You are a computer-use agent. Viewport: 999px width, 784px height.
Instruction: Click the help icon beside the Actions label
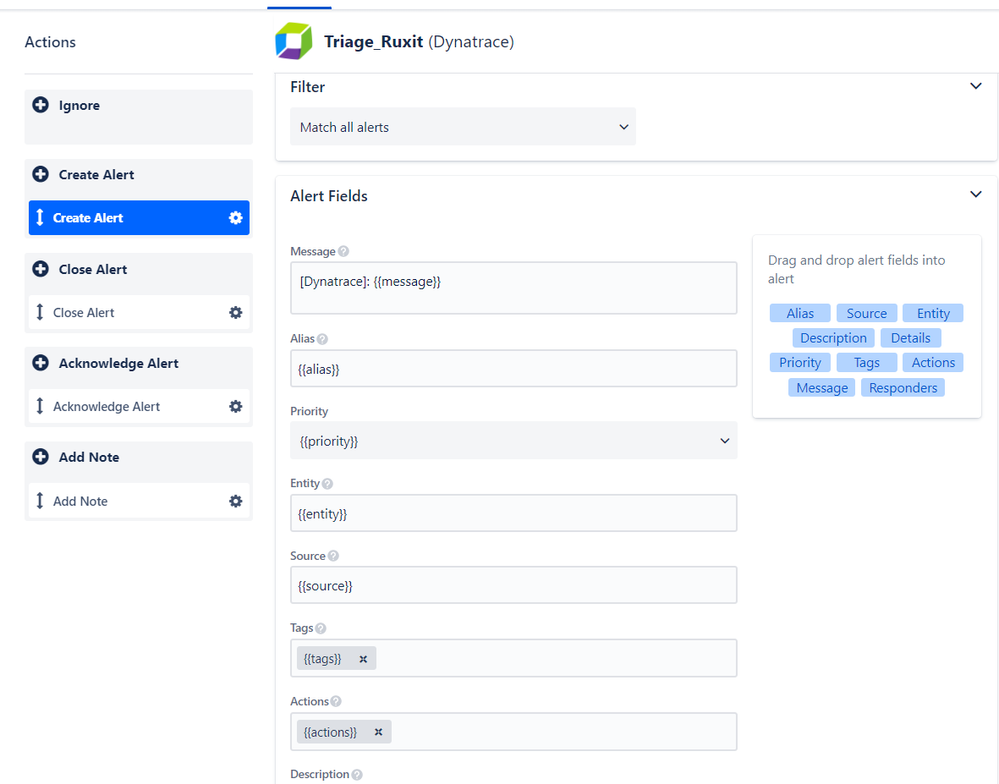pos(336,701)
